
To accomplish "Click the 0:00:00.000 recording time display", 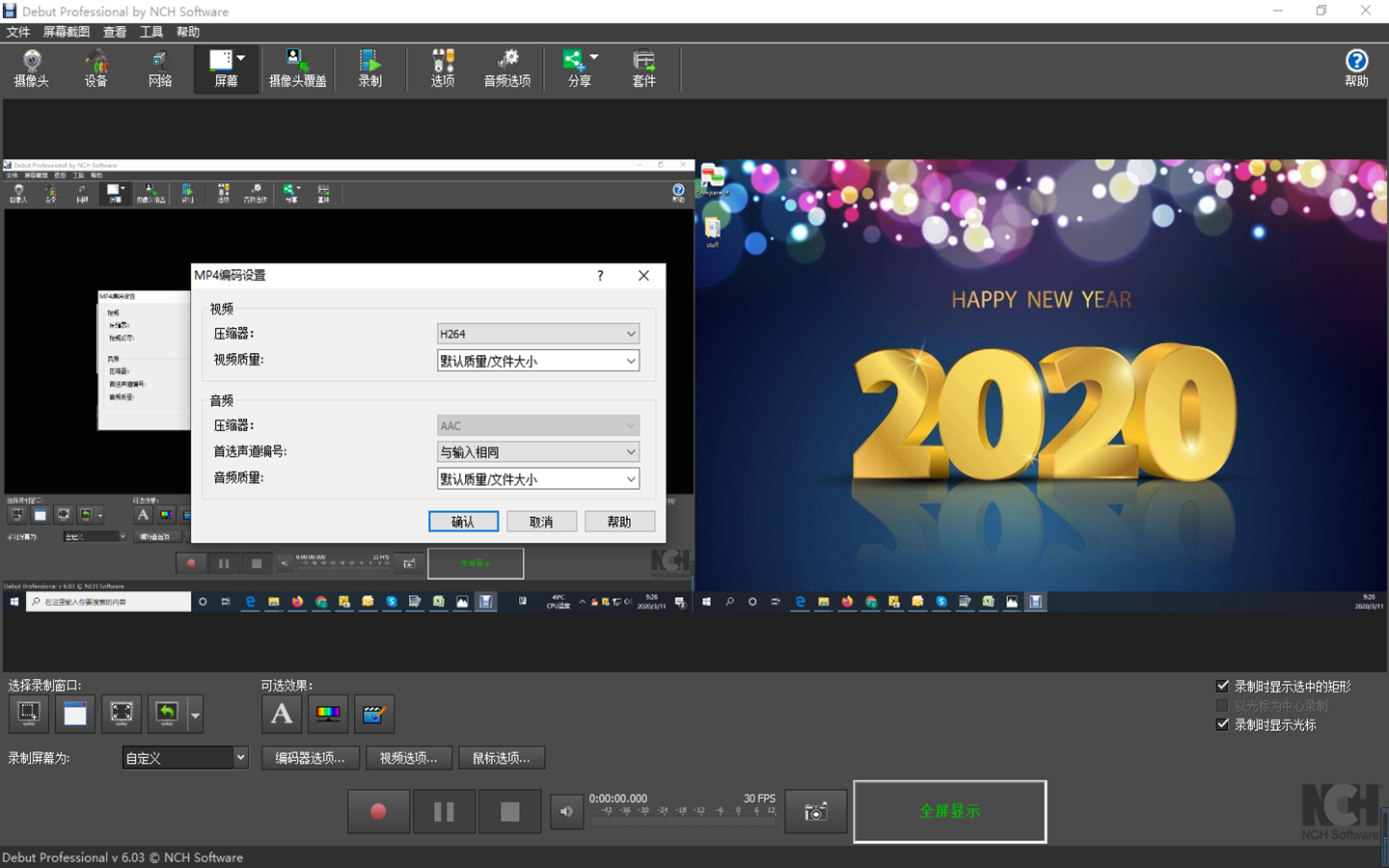I will (x=618, y=799).
